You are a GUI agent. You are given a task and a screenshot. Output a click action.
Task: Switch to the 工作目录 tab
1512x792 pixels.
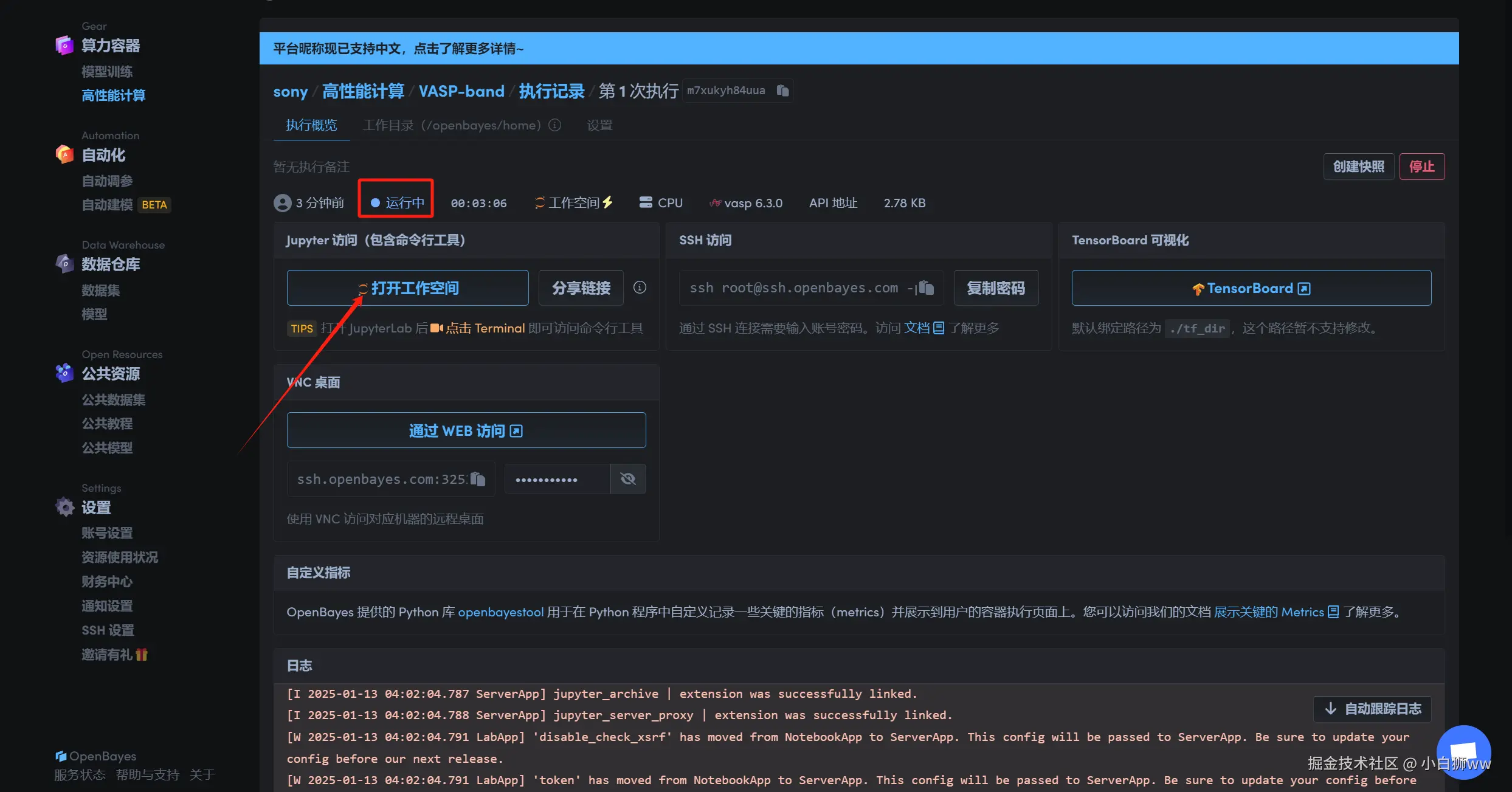point(451,125)
